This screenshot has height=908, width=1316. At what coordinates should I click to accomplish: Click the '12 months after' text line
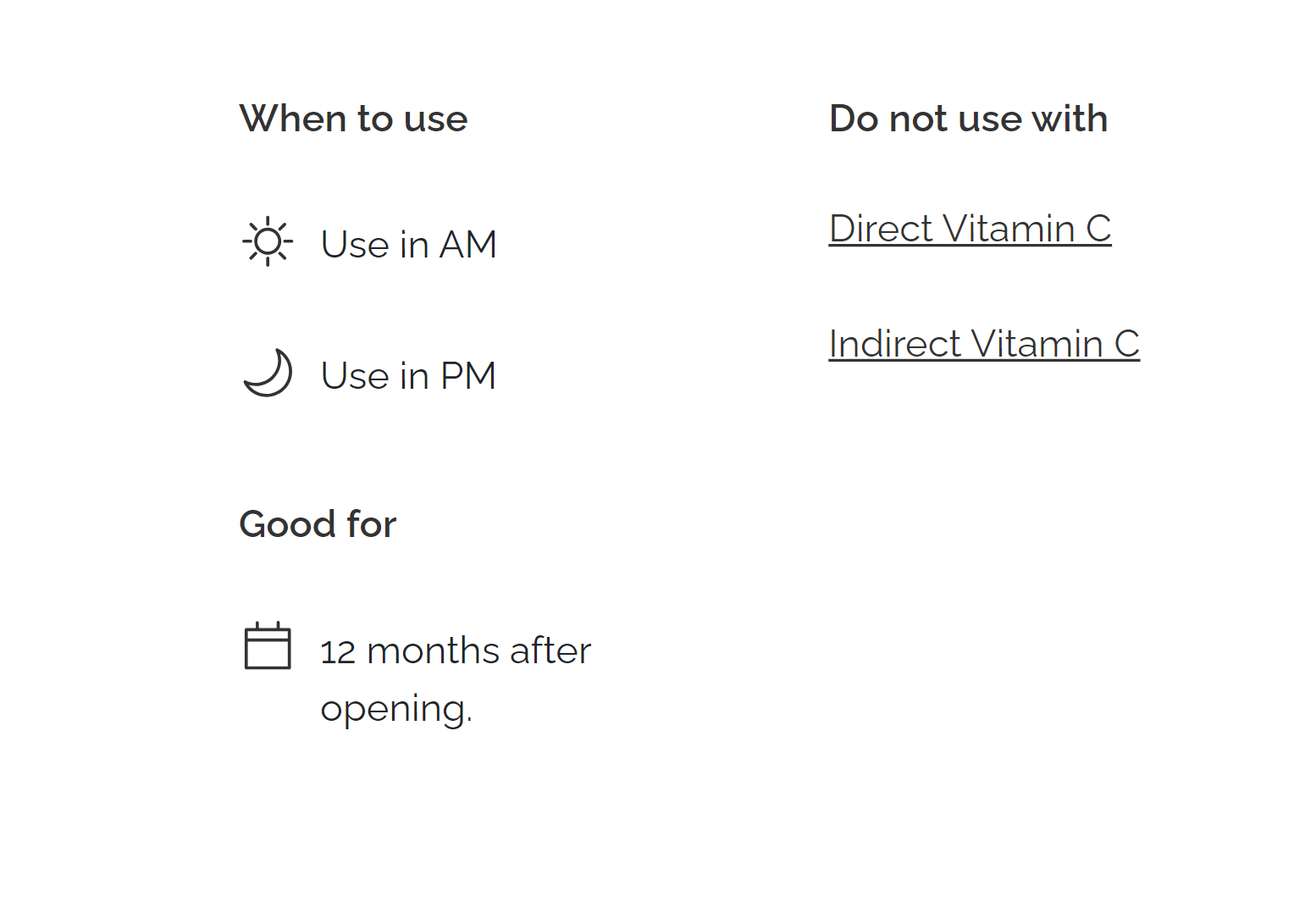coord(456,651)
